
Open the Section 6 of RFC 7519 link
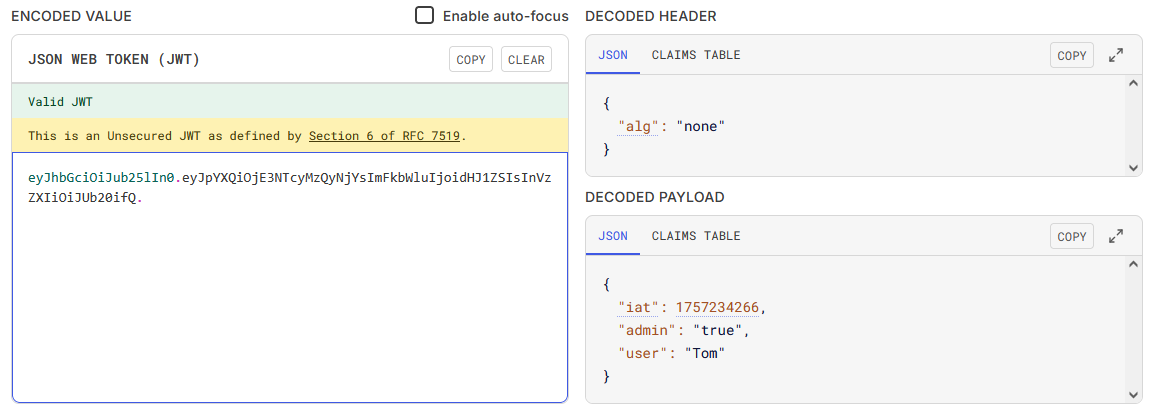coord(386,136)
